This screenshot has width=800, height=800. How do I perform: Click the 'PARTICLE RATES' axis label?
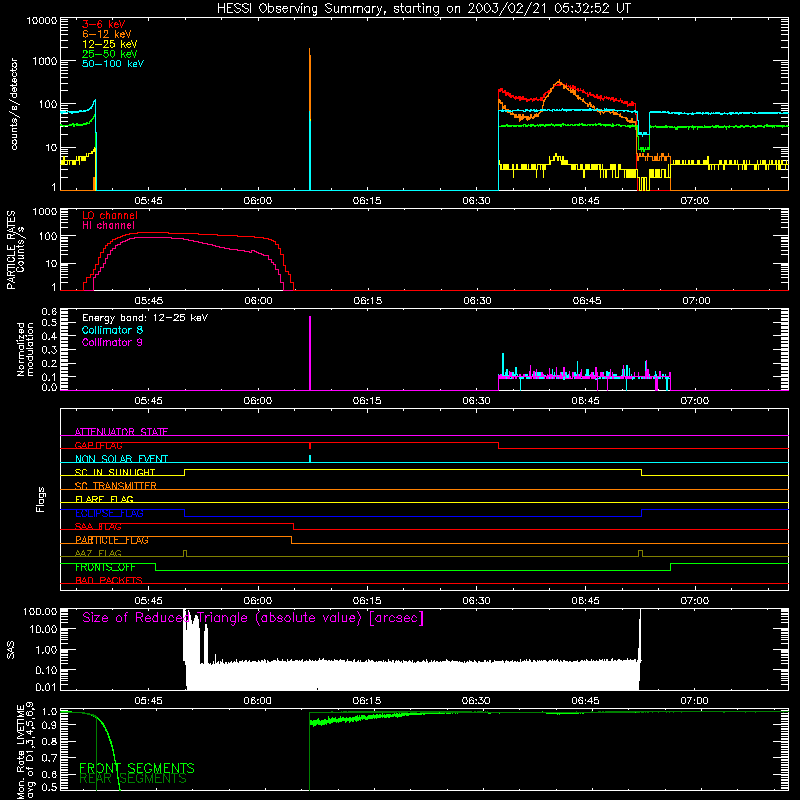[x=11, y=250]
